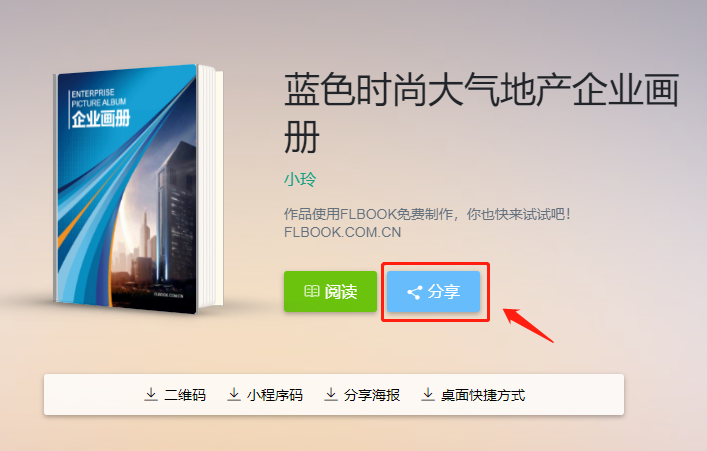Click the open-book icon on 阅读 button
Screen dimensions: 707x451
point(312,291)
